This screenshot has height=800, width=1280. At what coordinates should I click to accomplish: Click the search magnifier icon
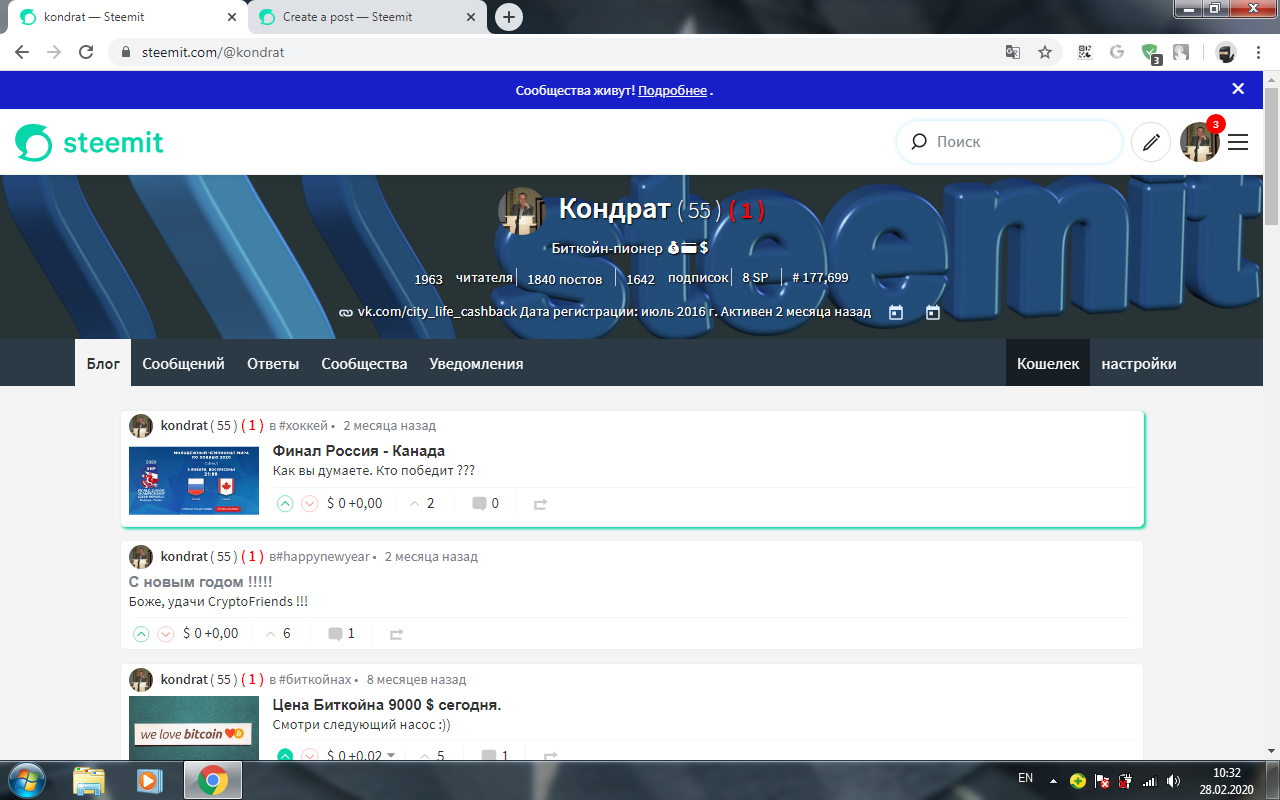pyautogui.click(x=918, y=141)
